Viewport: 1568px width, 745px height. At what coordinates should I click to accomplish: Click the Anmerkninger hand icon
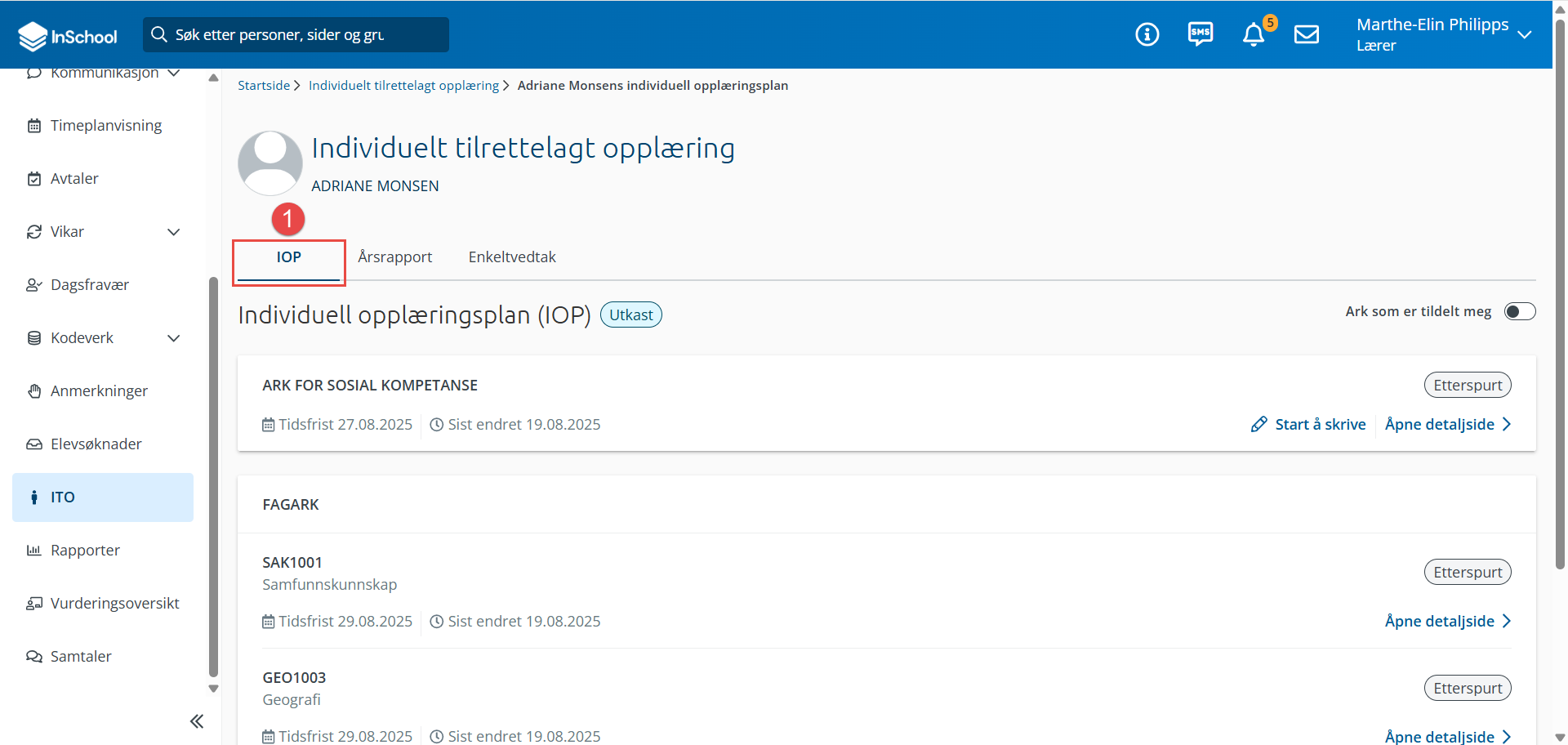[34, 391]
